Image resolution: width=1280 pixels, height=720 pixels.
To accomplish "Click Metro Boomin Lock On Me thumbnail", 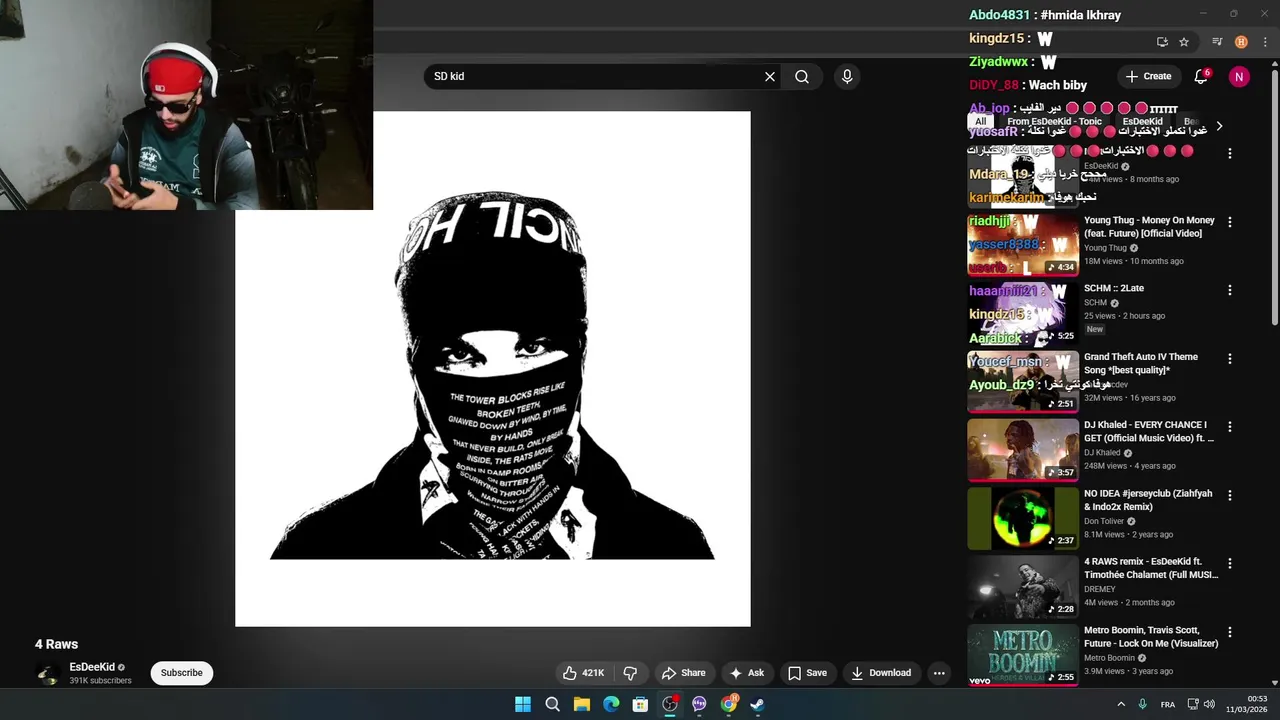I will (1023, 654).
